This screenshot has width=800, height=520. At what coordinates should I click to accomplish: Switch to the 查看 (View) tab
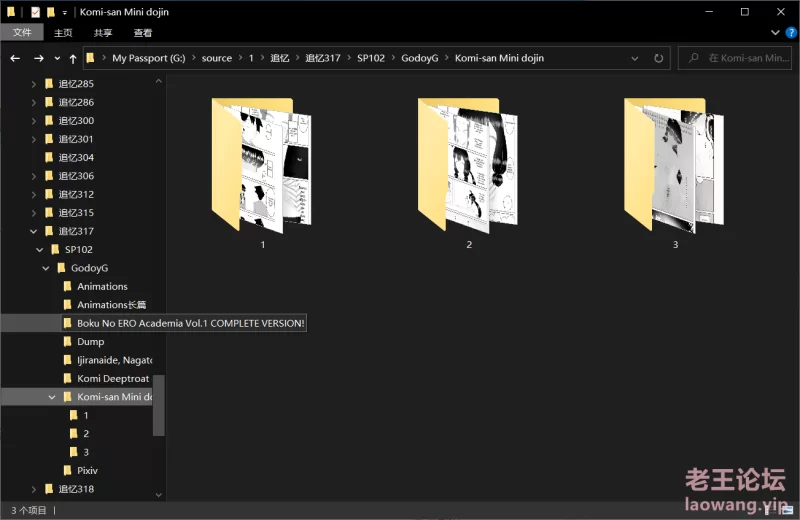143,32
